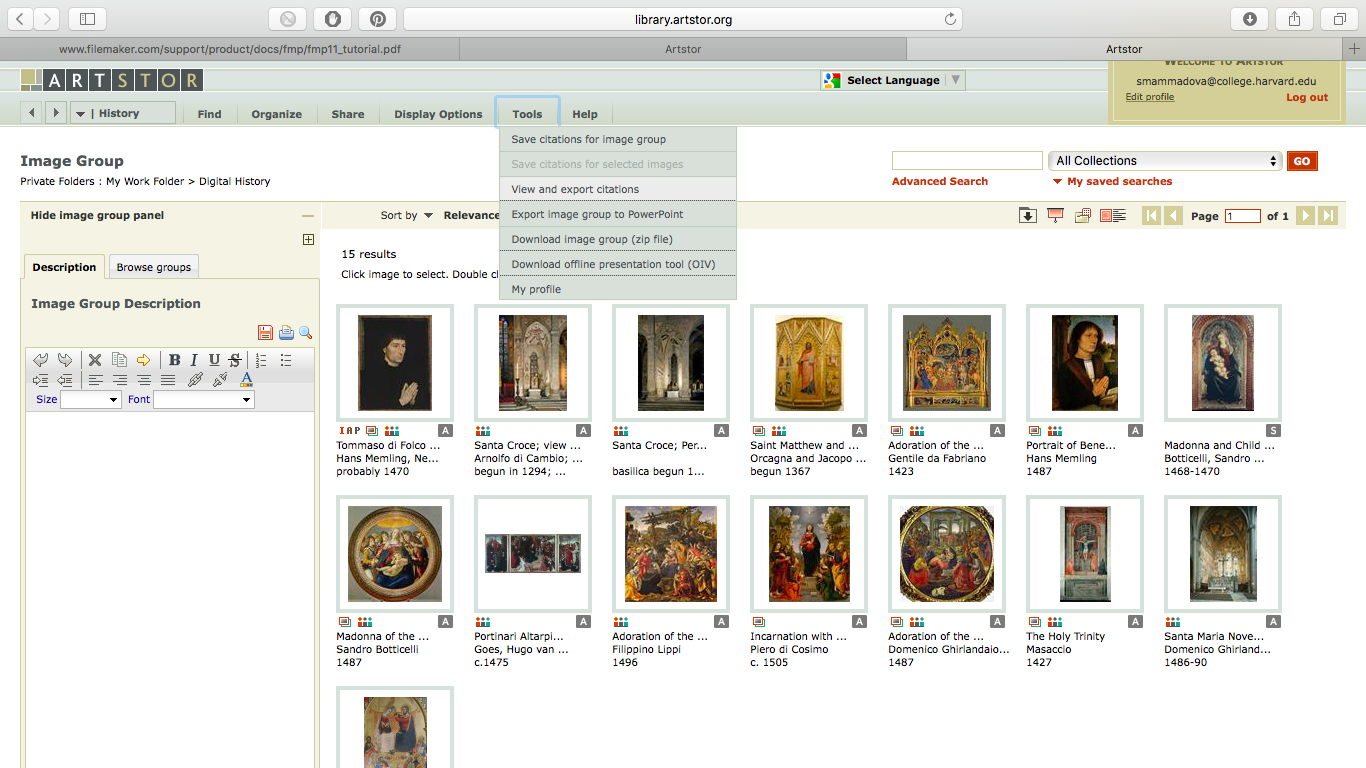
Task: Save the image group description
Action: 265,333
